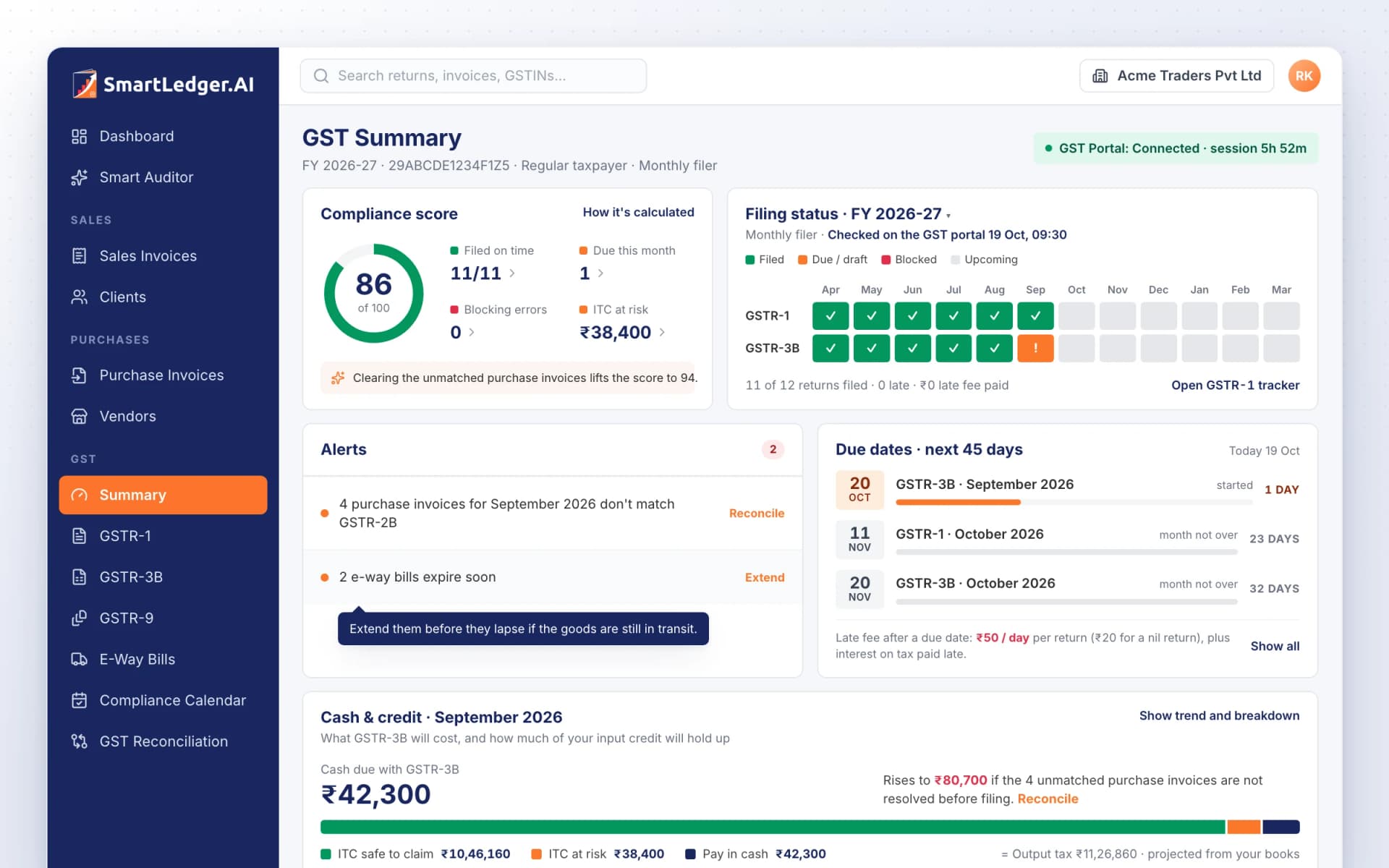Click the SmartLedger.AI logo icon
The width and height of the screenshot is (1389, 868).
pos(84,84)
